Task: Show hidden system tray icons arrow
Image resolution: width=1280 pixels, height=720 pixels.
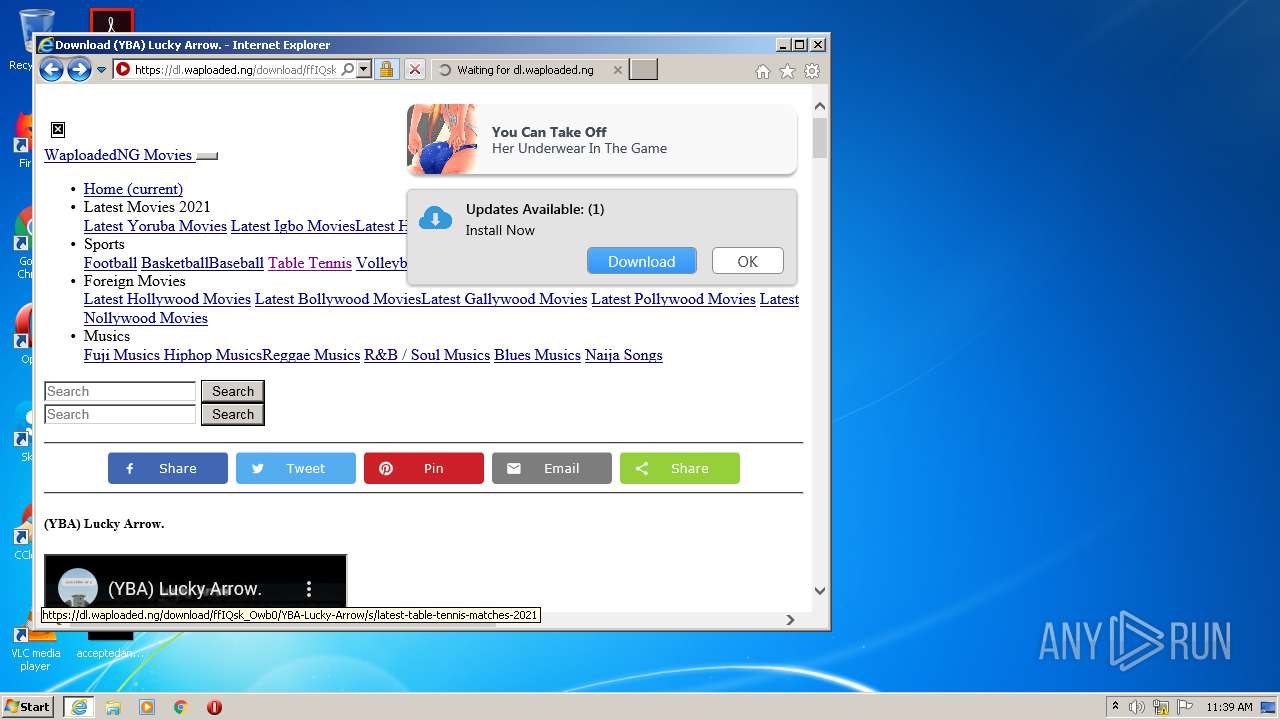Action: 1114,707
